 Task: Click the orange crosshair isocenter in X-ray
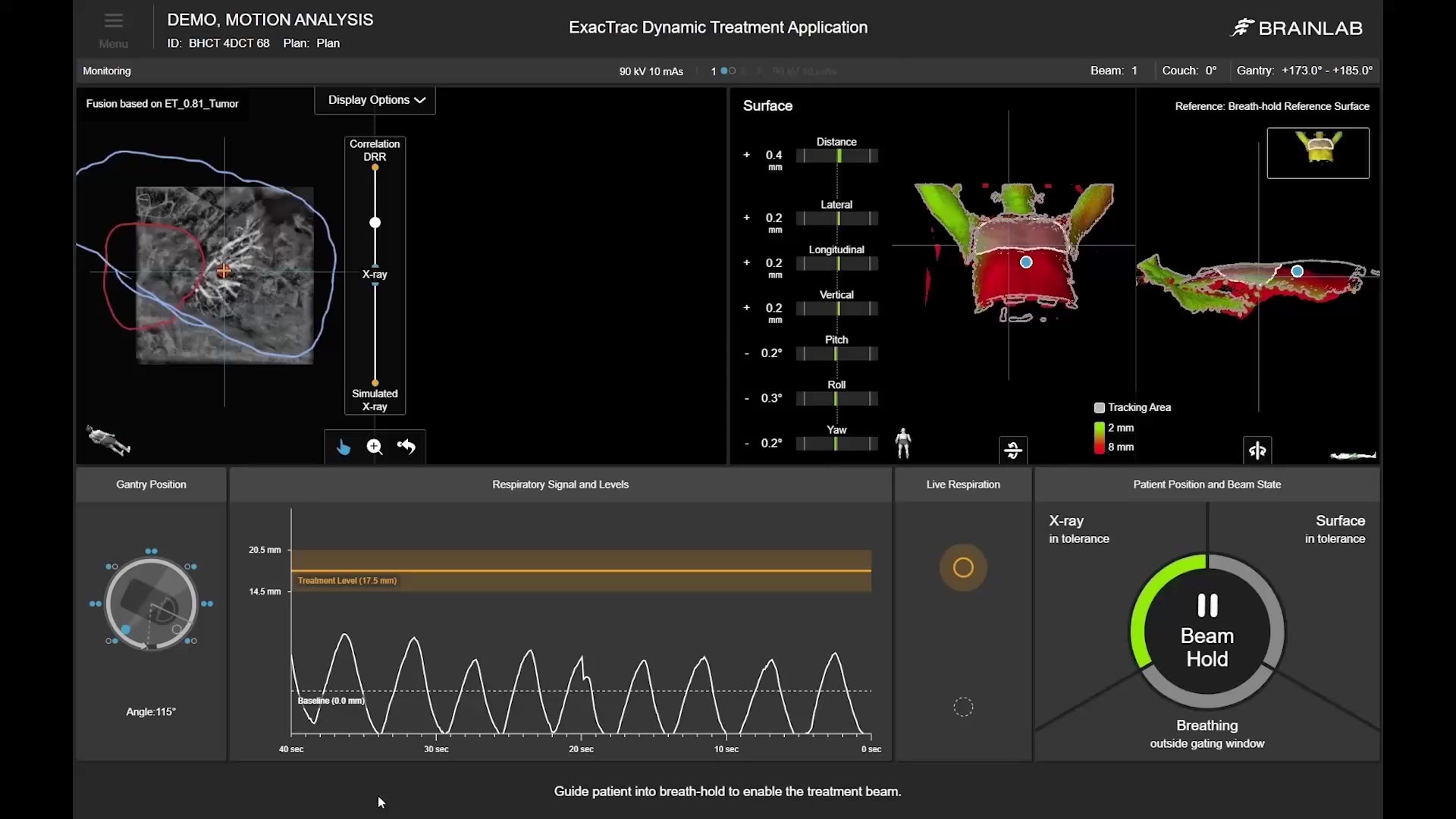click(224, 271)
